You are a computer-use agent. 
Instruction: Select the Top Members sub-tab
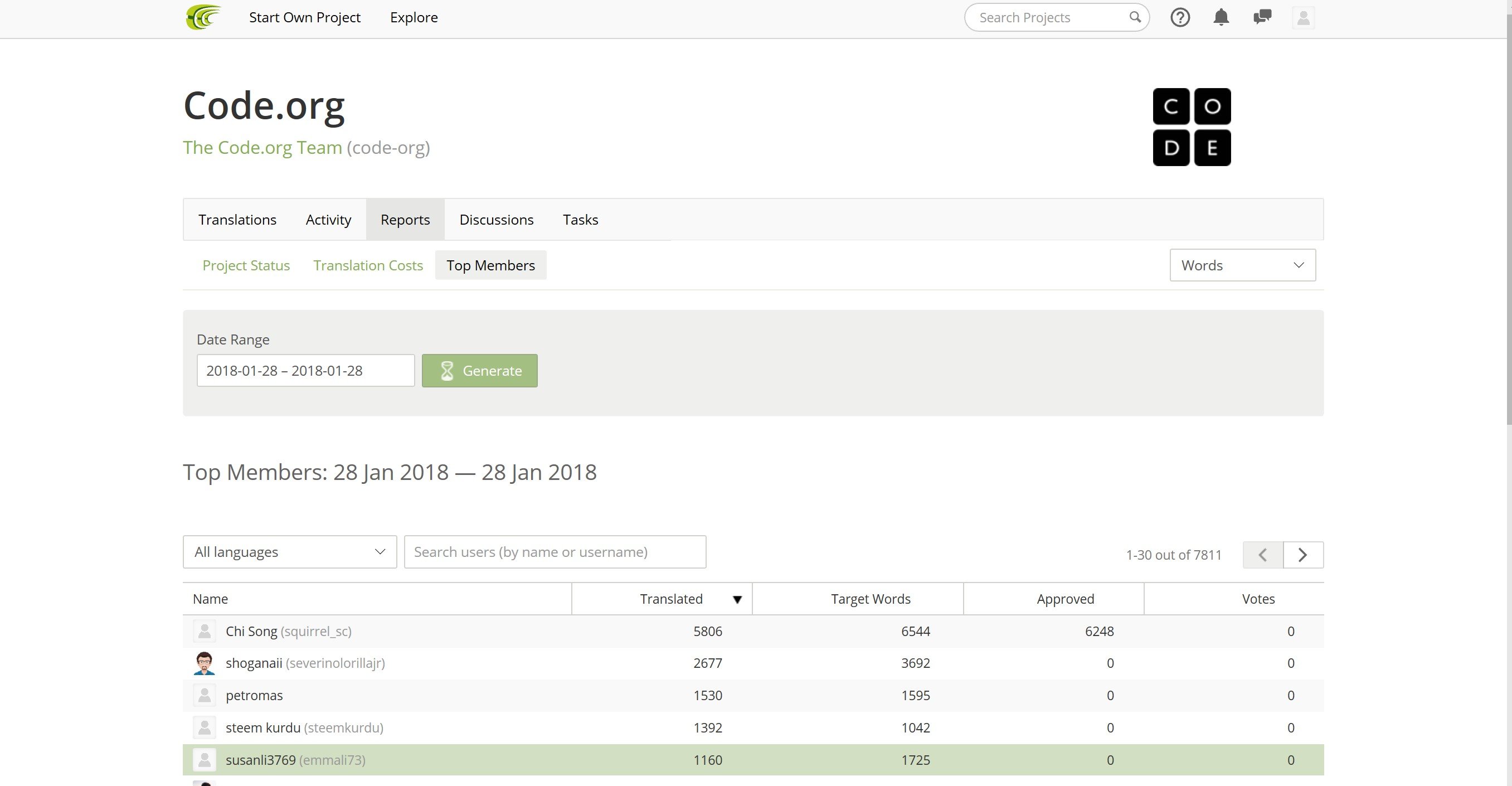490,265
